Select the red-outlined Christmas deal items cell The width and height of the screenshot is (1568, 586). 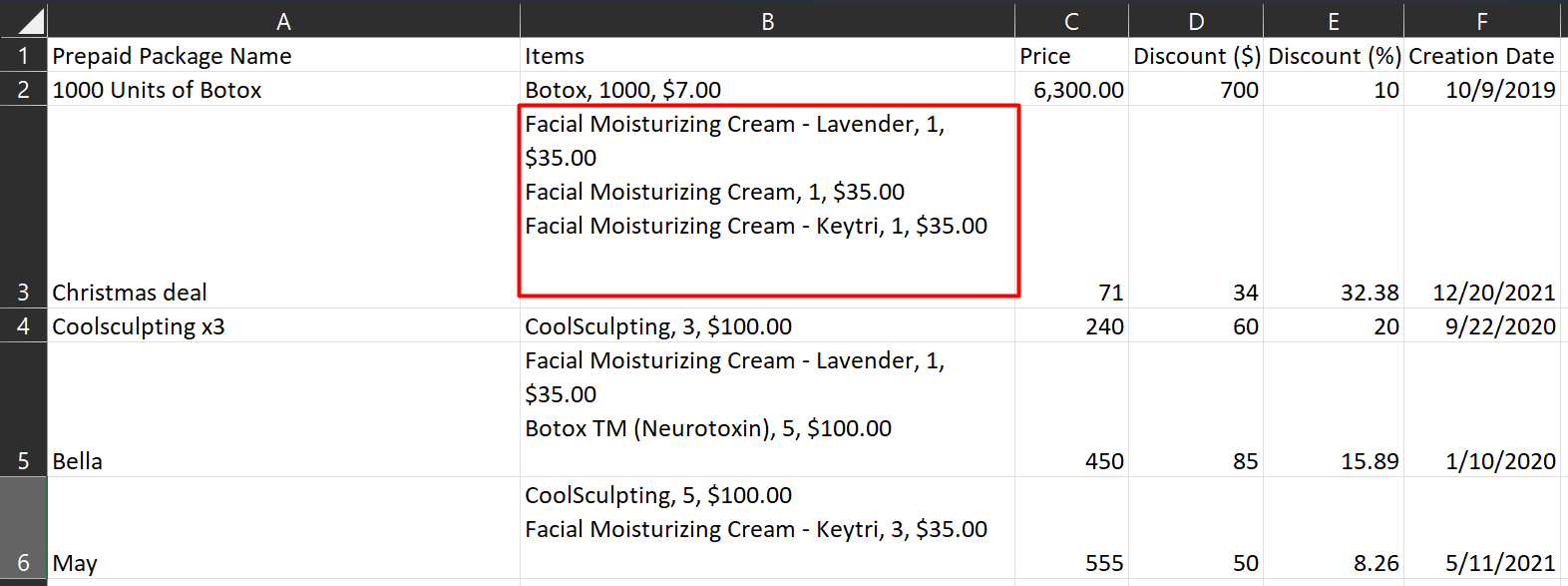(768, 201)
